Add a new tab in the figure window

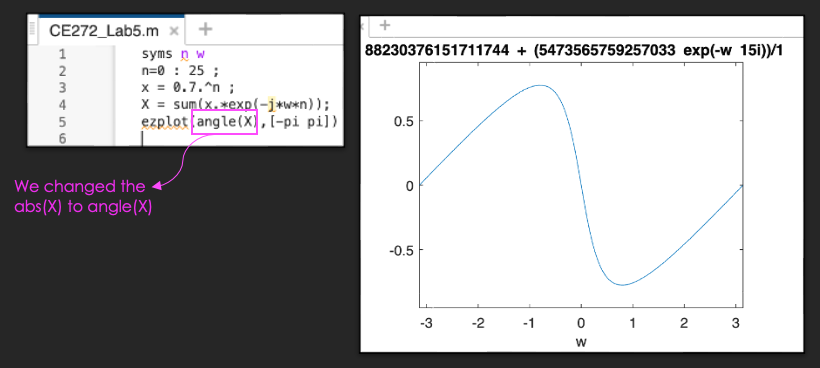pos(385,25)
